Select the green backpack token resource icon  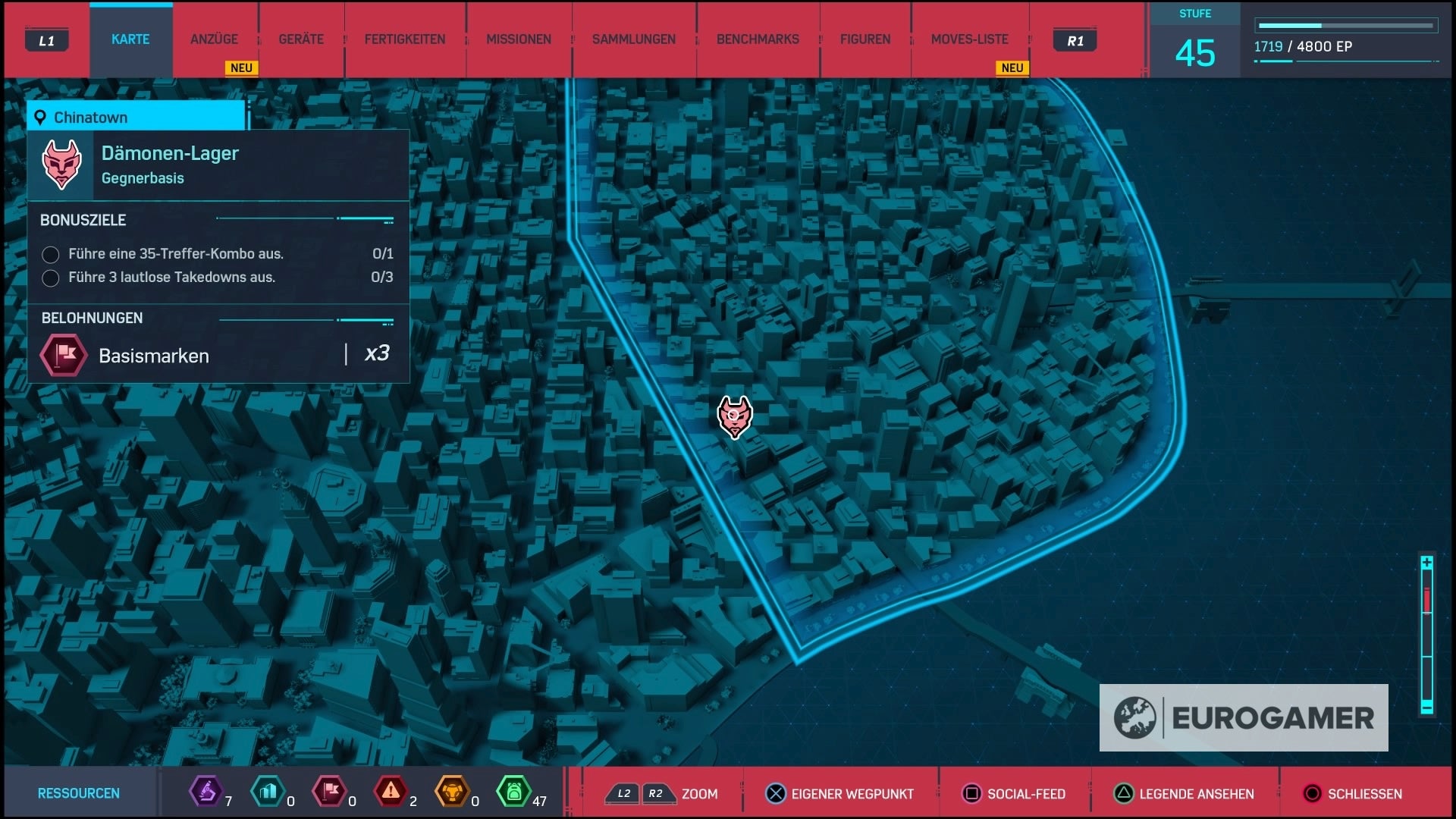coord(513,792)
